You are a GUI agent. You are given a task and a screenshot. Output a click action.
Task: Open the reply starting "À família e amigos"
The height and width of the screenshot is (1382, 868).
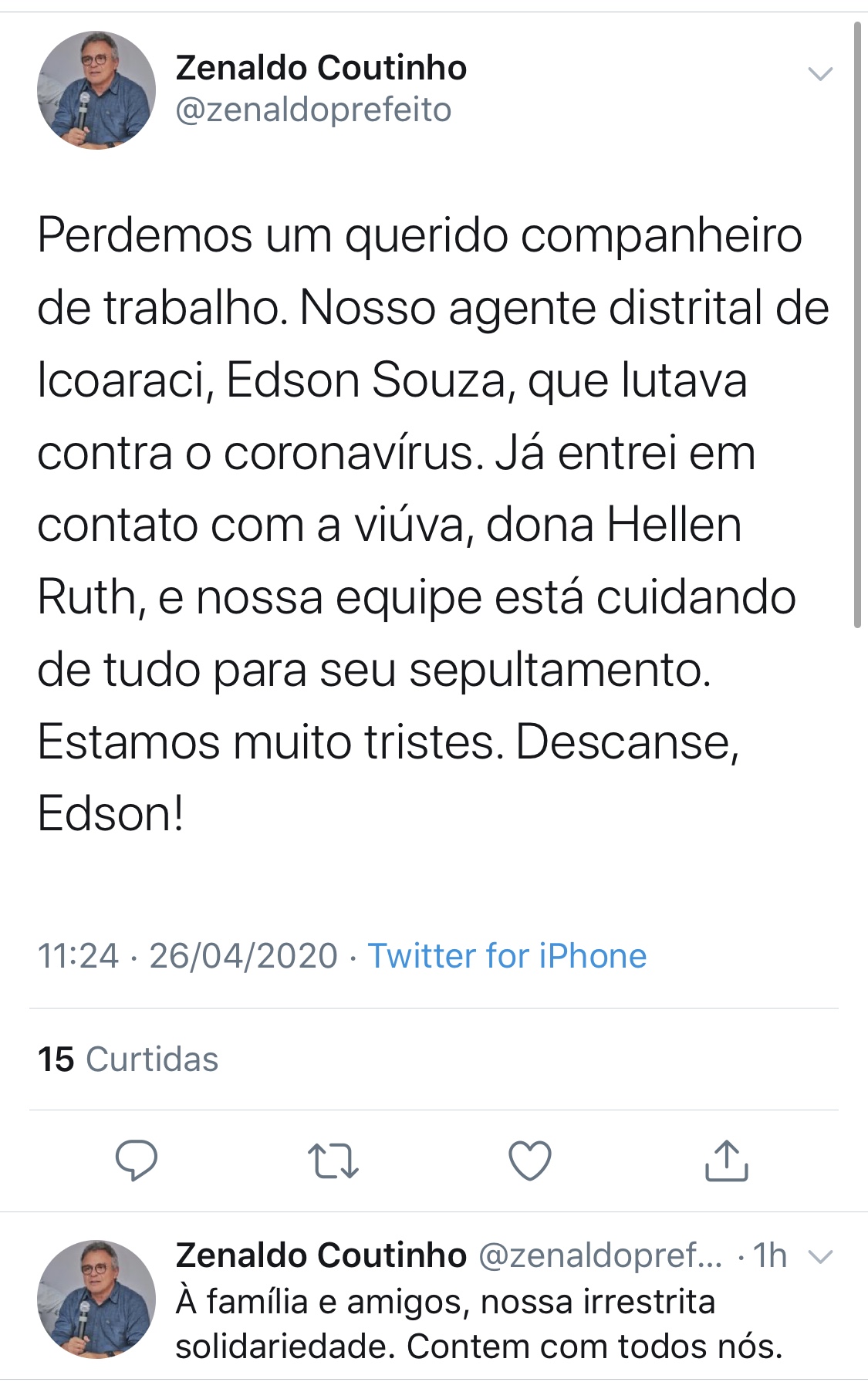coord(478,1324)
